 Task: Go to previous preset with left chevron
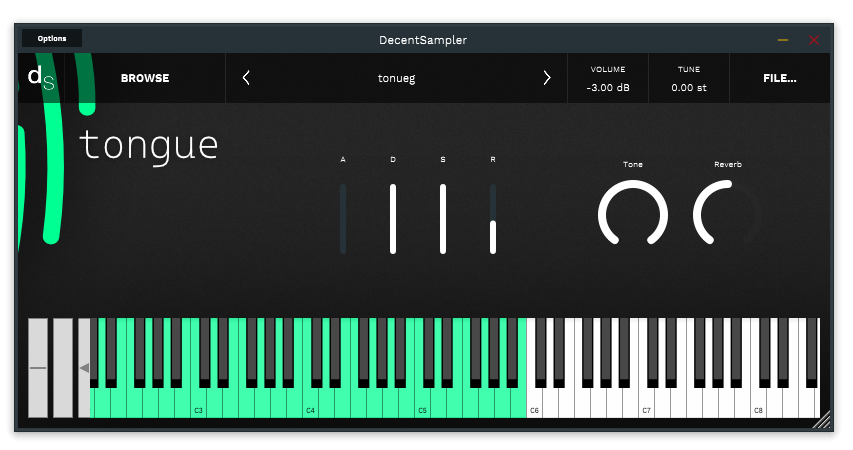[246, 78]
